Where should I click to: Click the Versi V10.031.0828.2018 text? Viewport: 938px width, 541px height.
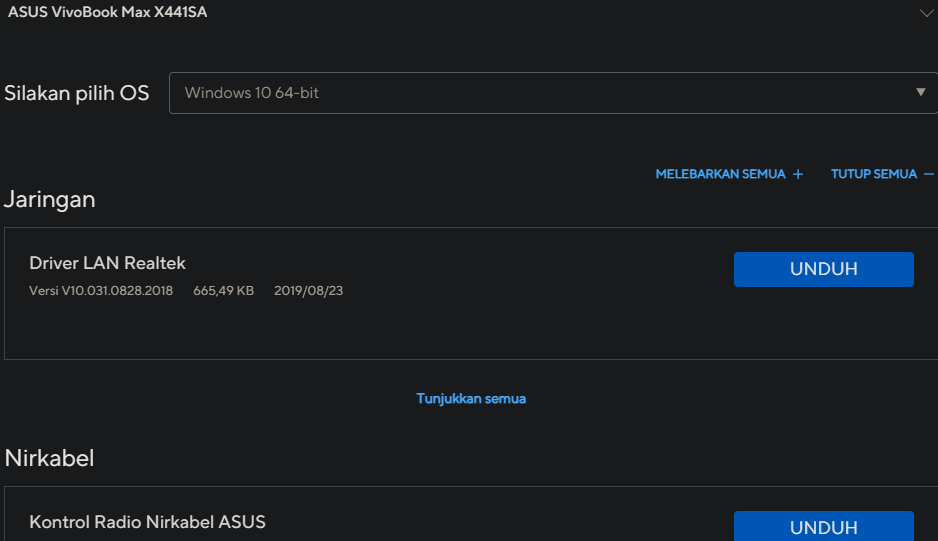pyautogui.click(x=101, y=291)
